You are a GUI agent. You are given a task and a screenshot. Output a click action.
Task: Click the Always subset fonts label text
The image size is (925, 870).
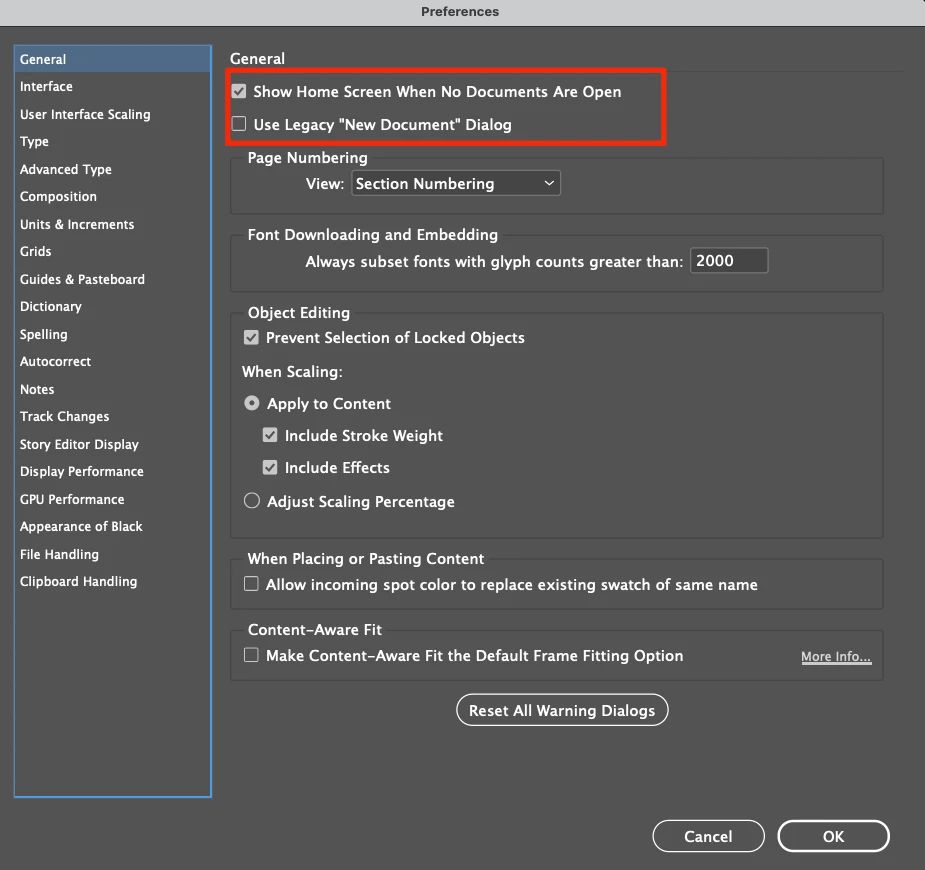(x=494, y=262)
